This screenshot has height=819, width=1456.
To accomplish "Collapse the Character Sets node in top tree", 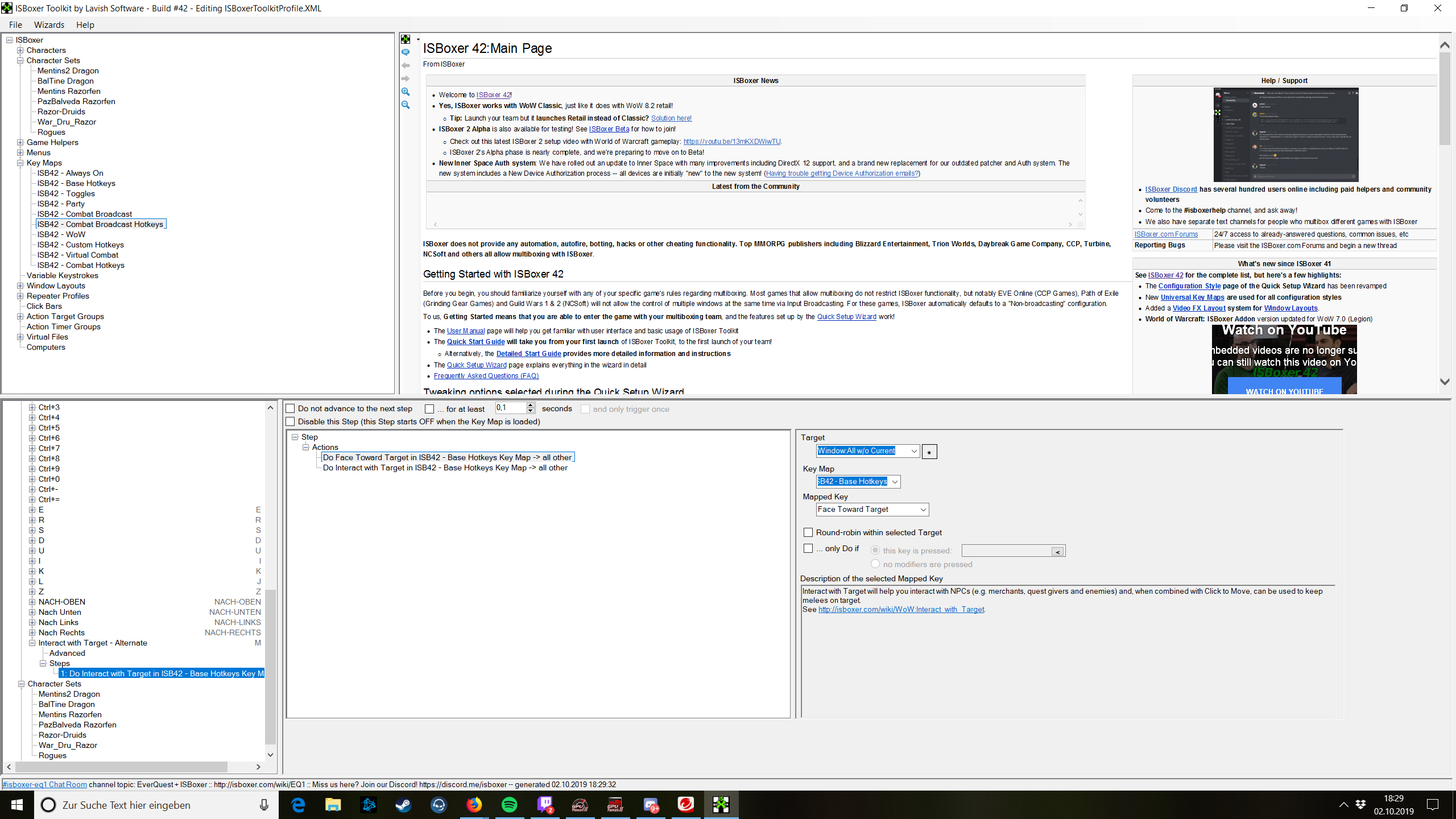I will click(20, 60).
